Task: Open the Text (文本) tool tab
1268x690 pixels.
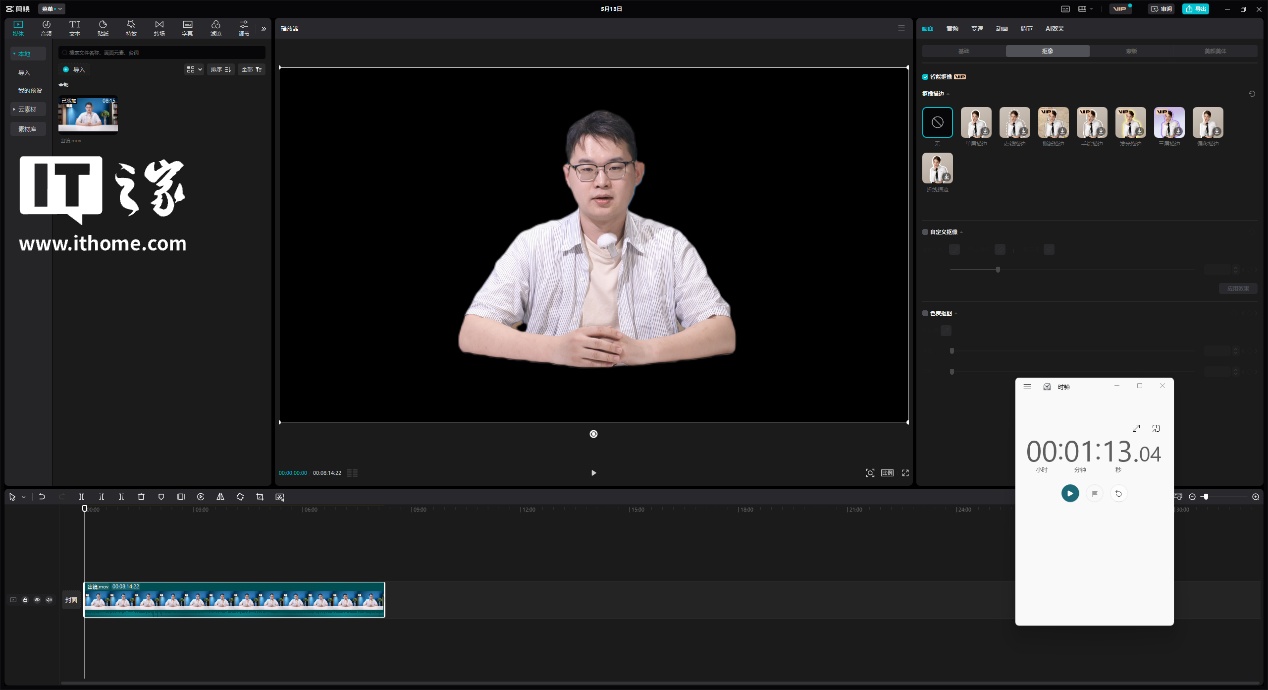Action: 74,27
